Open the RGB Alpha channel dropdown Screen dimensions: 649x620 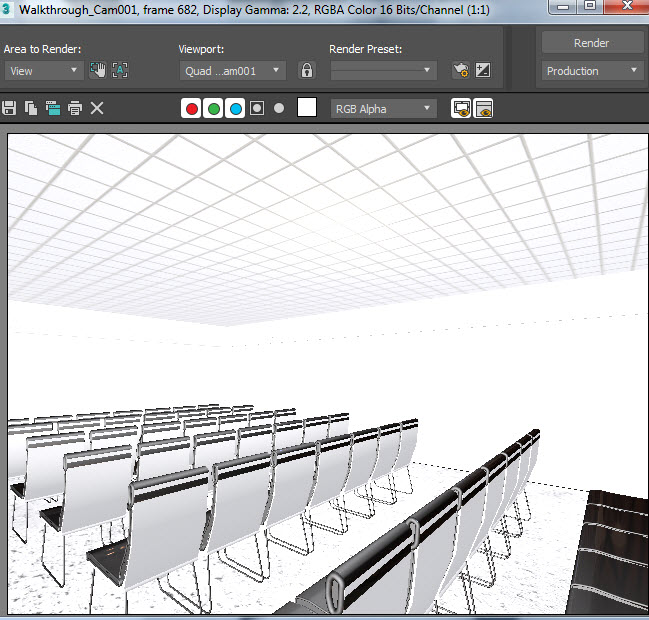(x=383, y=109)
